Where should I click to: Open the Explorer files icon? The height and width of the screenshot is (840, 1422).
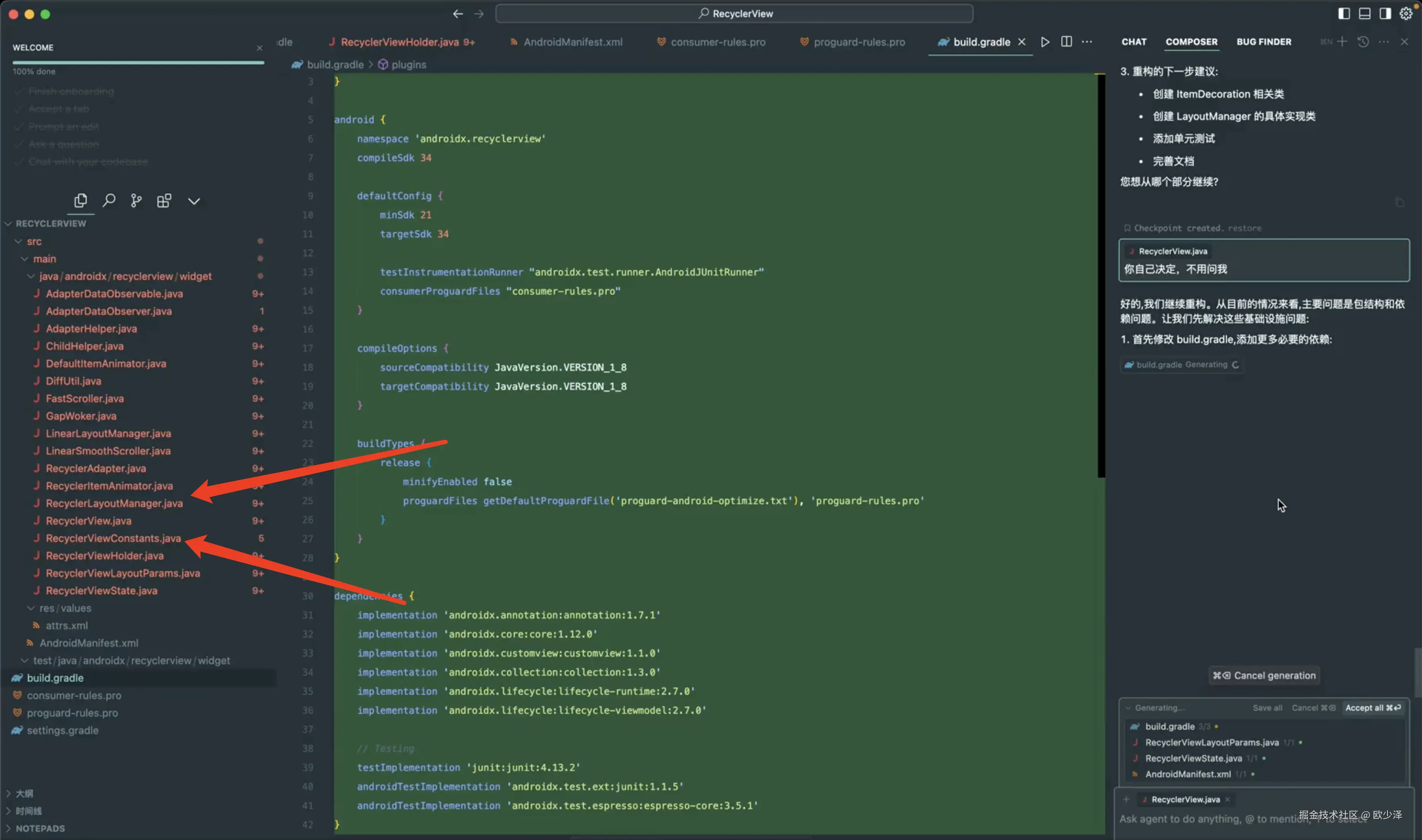coord(80,200)
